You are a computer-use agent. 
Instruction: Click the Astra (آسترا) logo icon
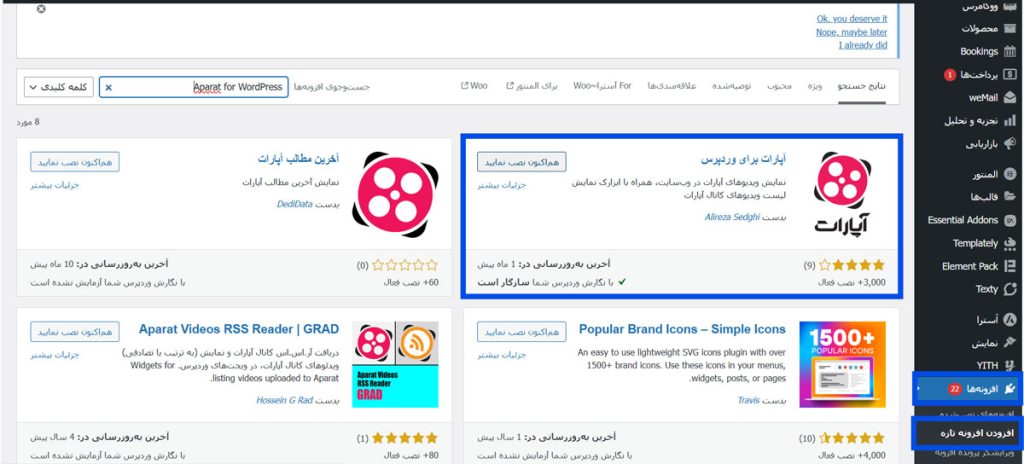(1009, 320)
